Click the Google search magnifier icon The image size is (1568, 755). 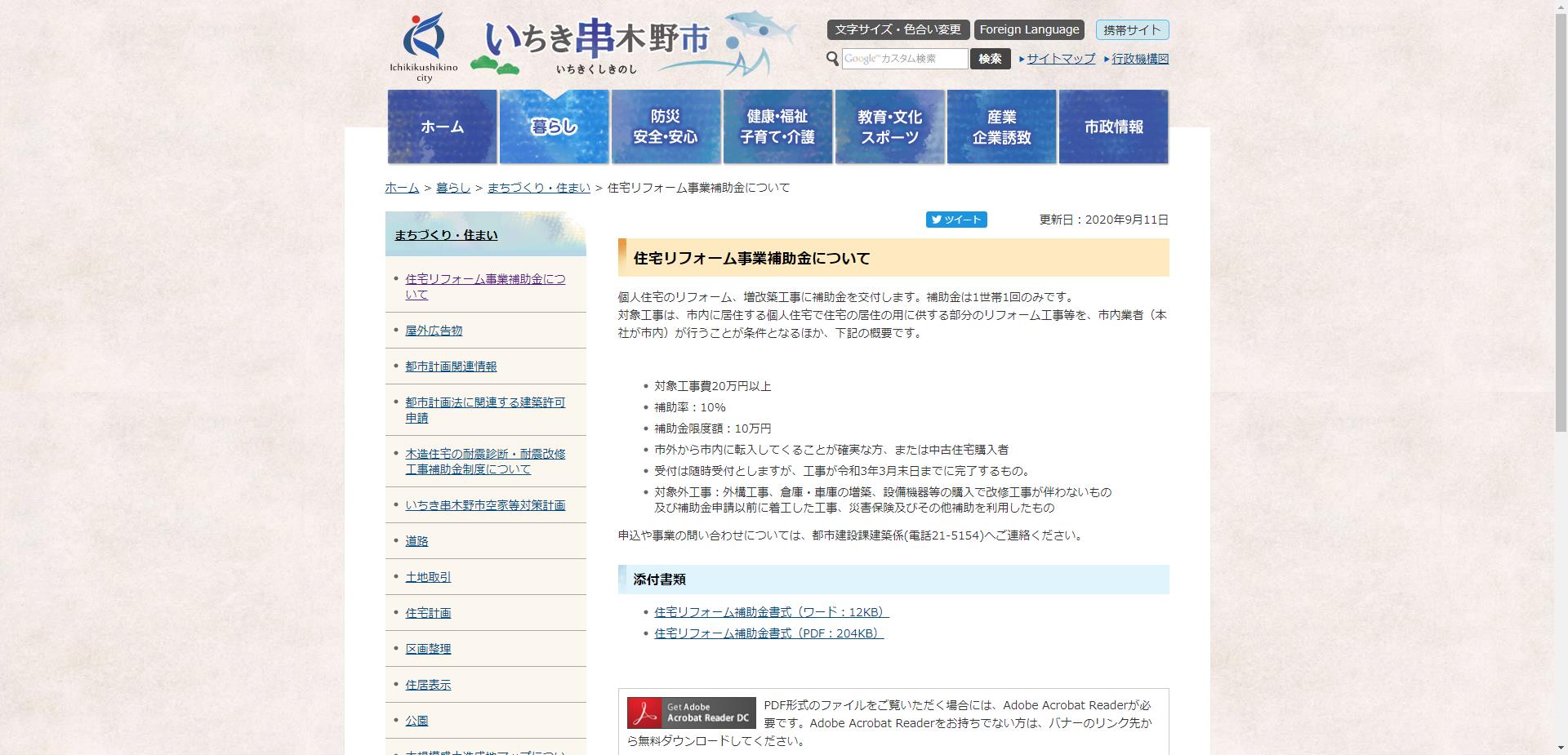832,58
